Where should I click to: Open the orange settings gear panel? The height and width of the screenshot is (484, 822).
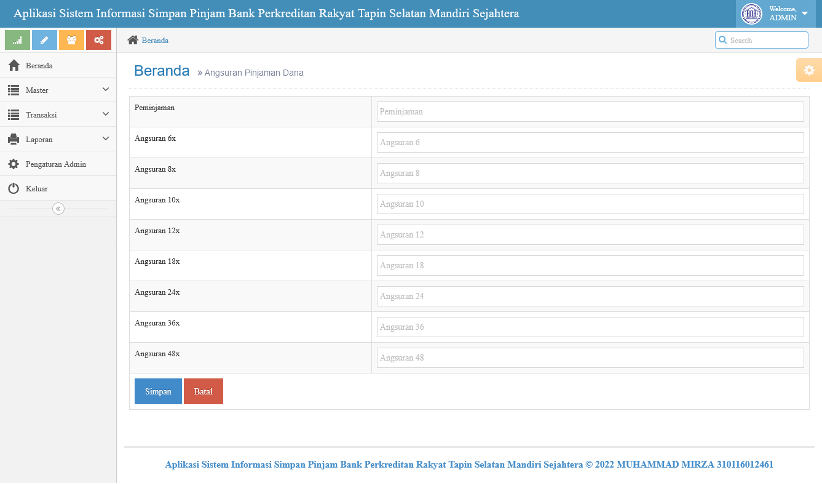click(x=809, y=70)
